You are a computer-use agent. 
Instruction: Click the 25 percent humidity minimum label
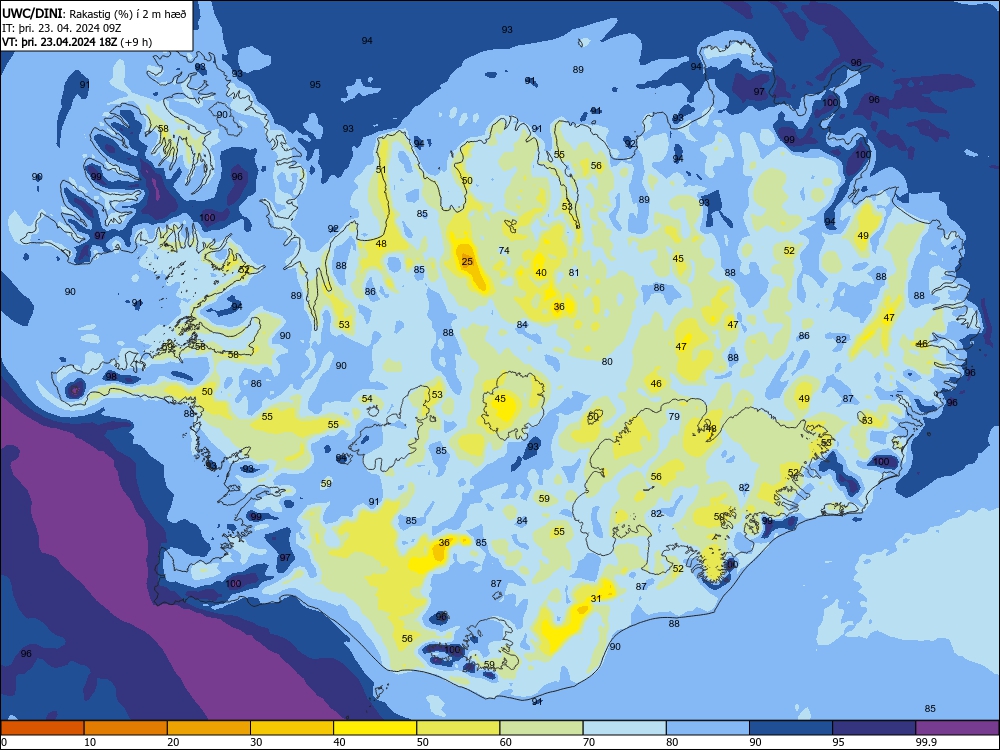(467, 261)
